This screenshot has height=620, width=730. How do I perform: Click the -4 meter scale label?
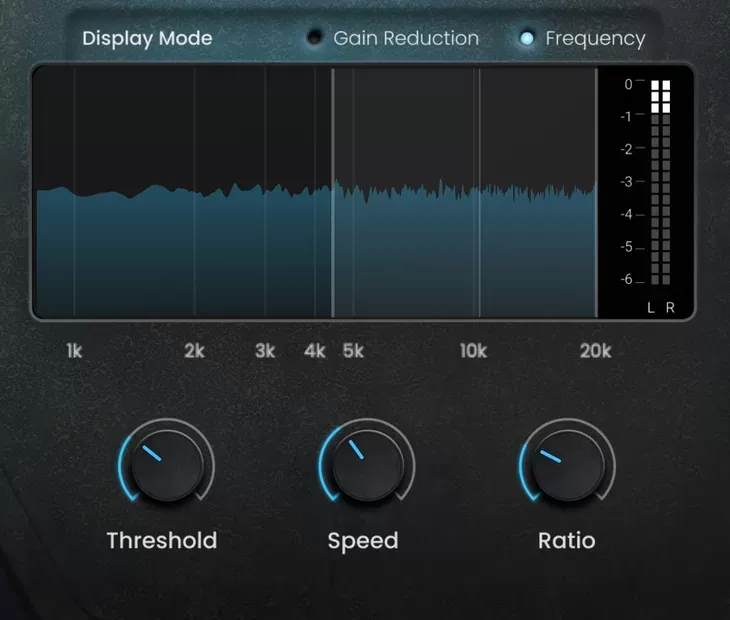click(x=626, y=214)
